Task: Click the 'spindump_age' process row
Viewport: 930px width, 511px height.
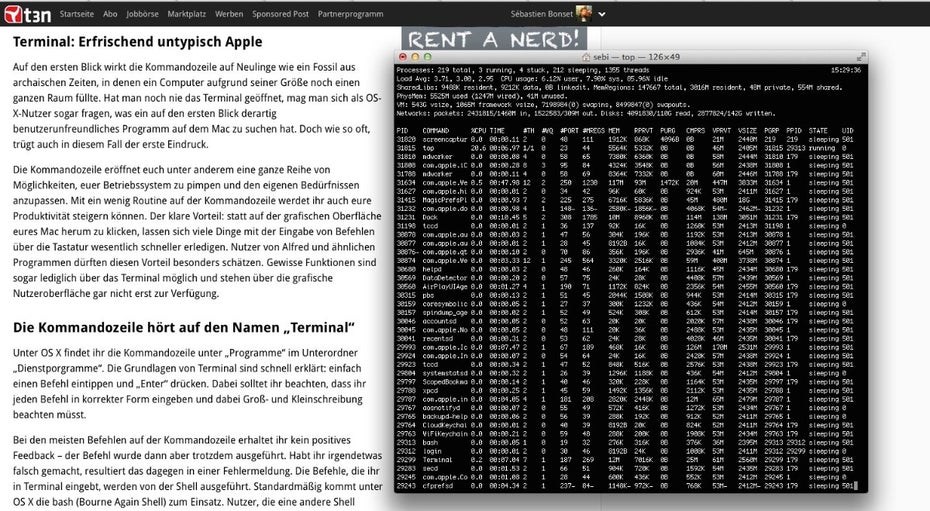Action: [x=625, y=312]
